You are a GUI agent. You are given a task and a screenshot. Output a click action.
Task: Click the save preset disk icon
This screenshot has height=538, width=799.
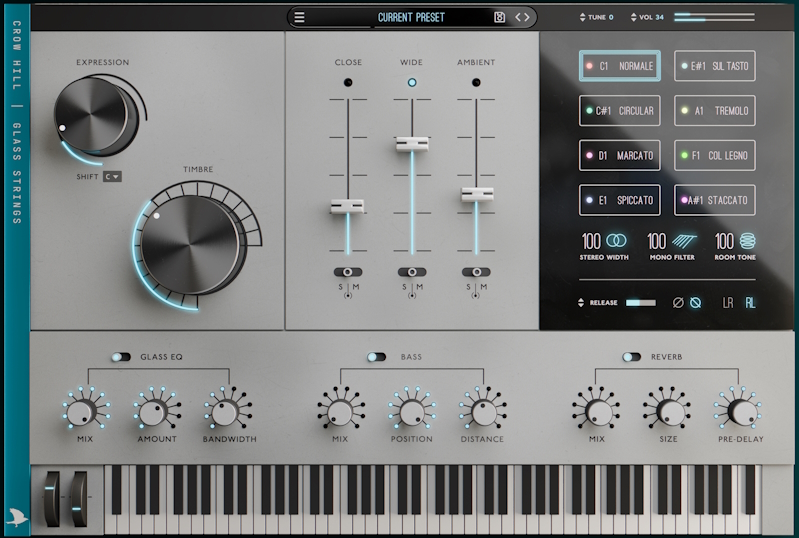pos(500,17)
